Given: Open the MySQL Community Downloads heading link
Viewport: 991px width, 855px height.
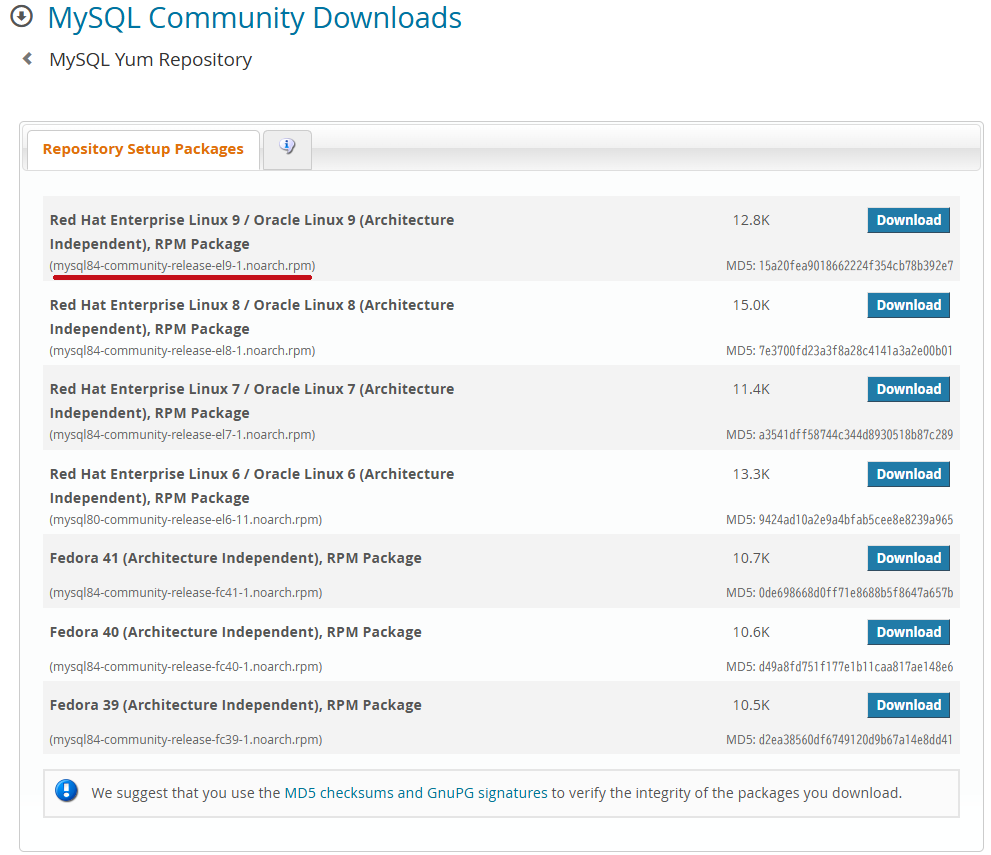Looking at the screenshot, I should point(255,18).
